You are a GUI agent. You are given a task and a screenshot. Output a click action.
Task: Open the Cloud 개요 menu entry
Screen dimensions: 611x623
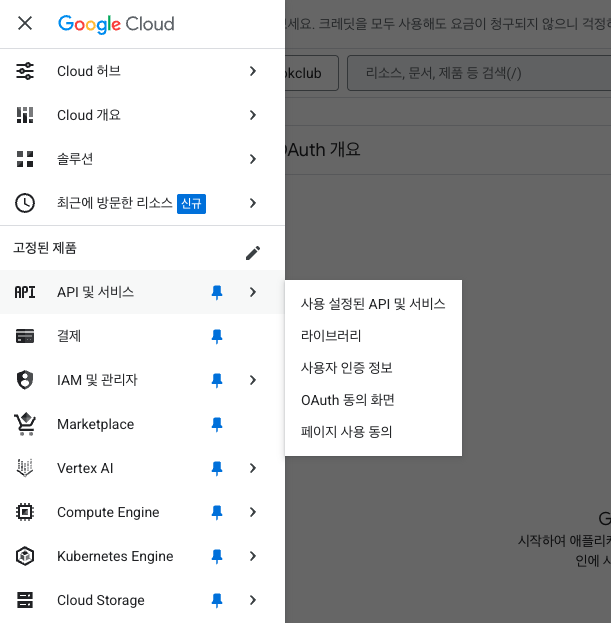point(142,115)
